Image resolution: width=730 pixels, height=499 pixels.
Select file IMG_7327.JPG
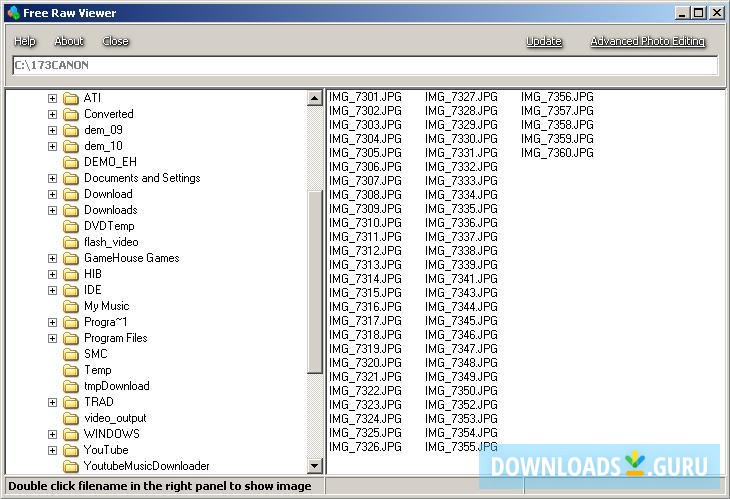461,97
